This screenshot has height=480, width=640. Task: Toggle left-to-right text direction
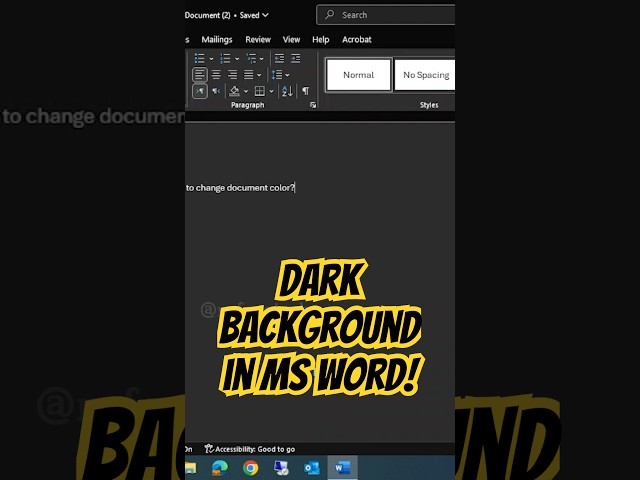(200, 91)
